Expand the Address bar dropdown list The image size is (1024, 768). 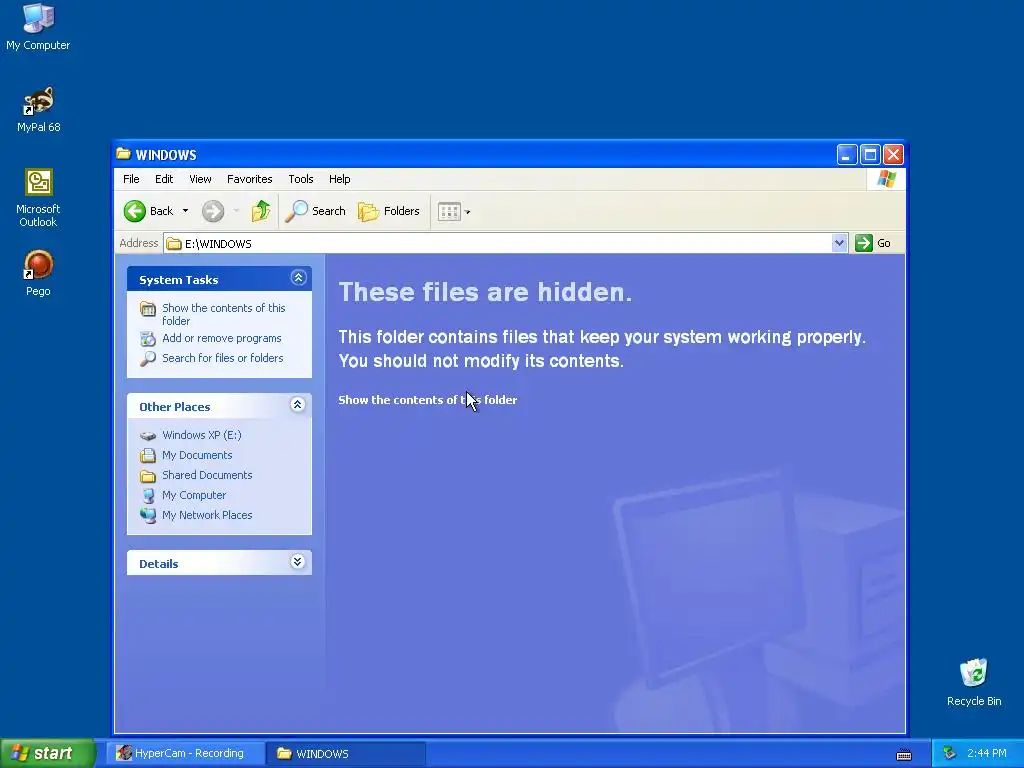839,243
